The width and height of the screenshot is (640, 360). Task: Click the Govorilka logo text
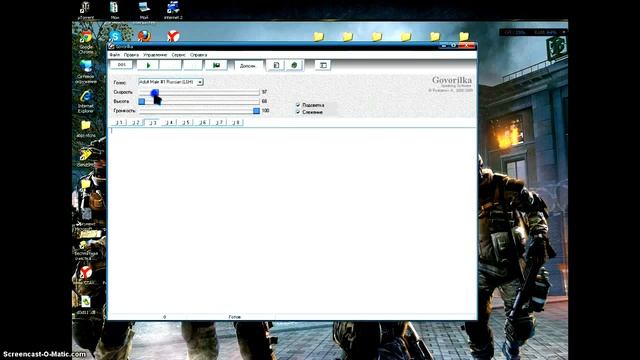pos(452,80)
